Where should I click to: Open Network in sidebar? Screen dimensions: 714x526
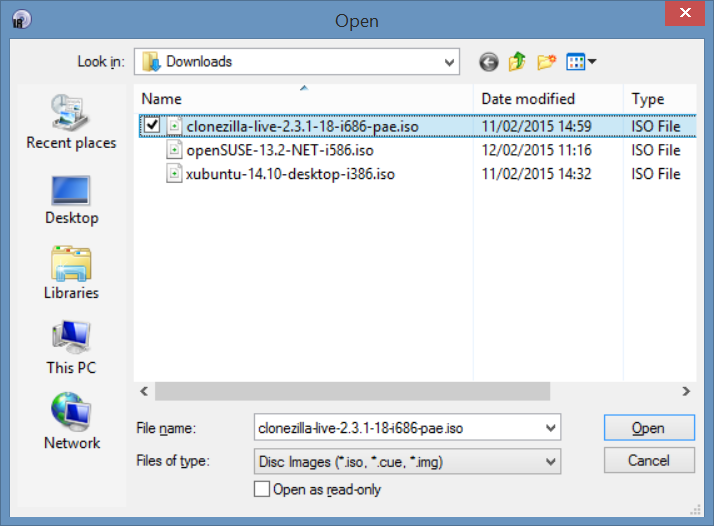(71, 422)
